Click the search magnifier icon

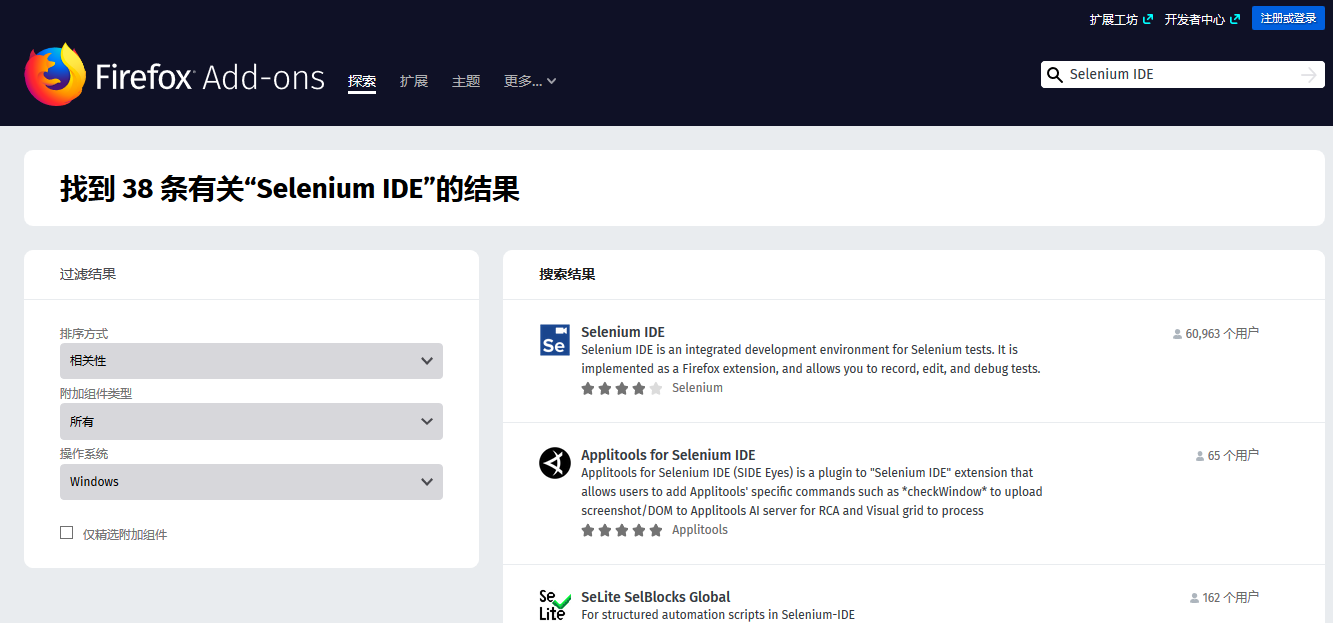1054,75
